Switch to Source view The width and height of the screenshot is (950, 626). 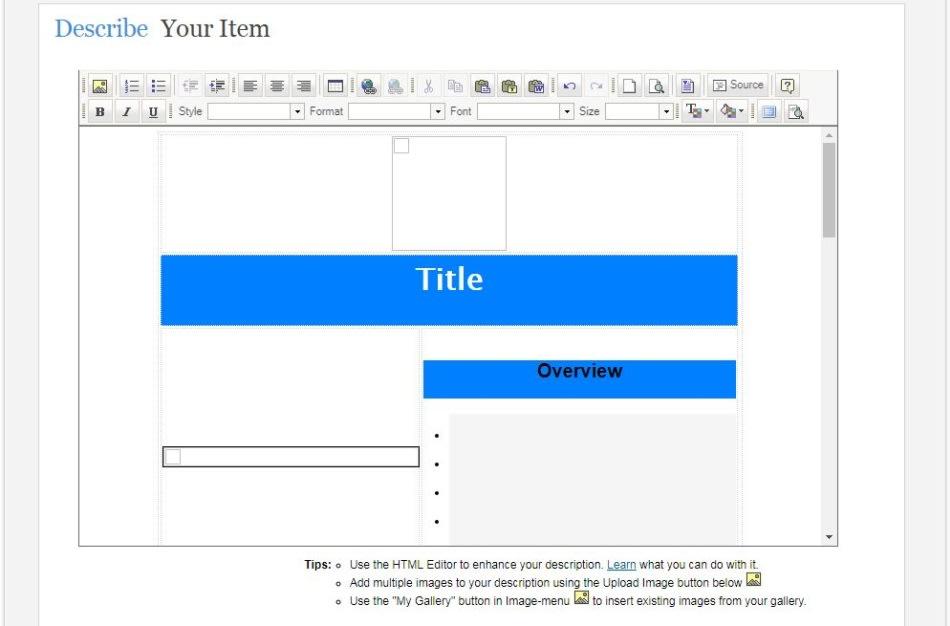[737, 85]
